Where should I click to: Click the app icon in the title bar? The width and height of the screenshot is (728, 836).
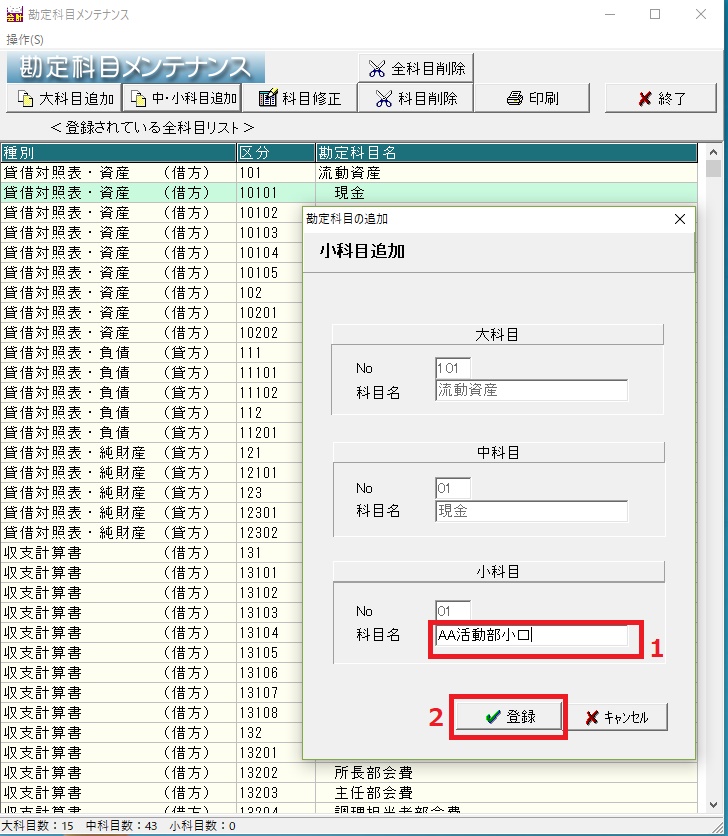[14, 14]
